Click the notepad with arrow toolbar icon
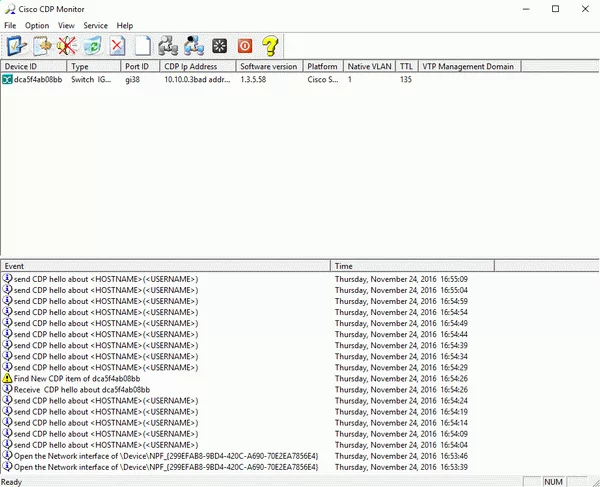Viewport: 600px width, 487px height. [x=42, y=46]
